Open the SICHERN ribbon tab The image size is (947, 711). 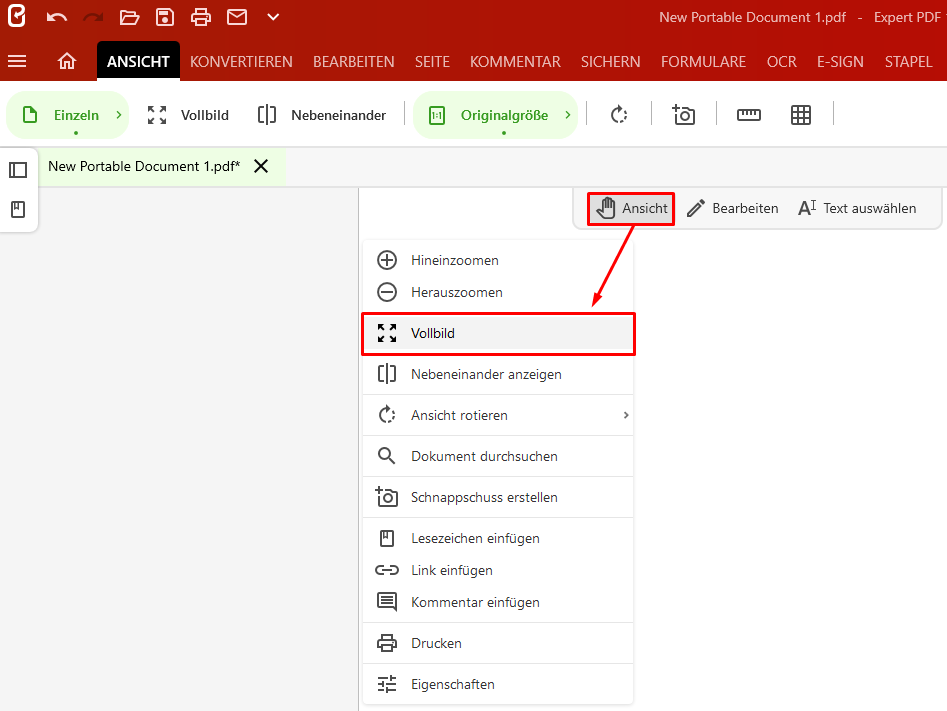611,62
